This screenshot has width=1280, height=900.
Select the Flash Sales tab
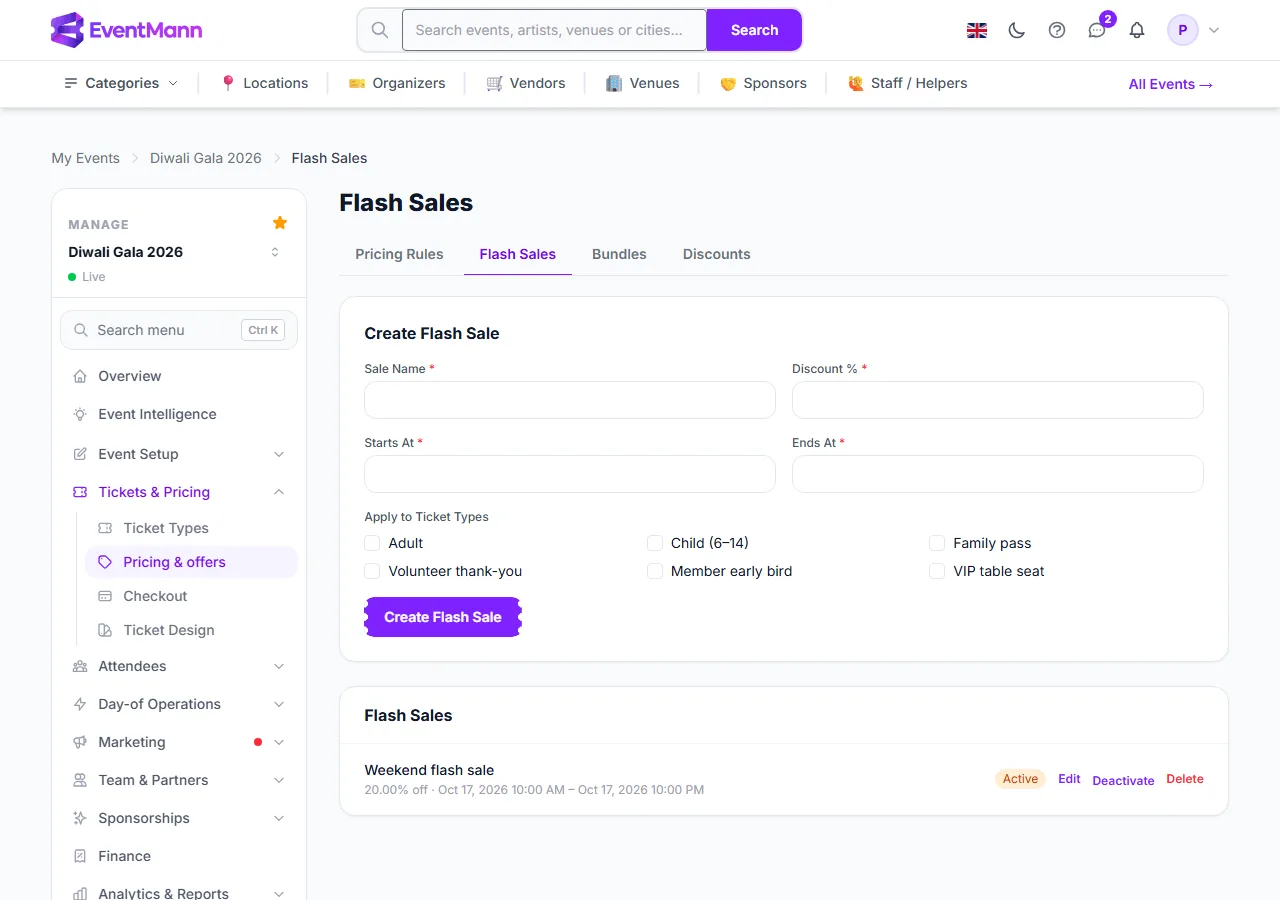click(518, 254)
